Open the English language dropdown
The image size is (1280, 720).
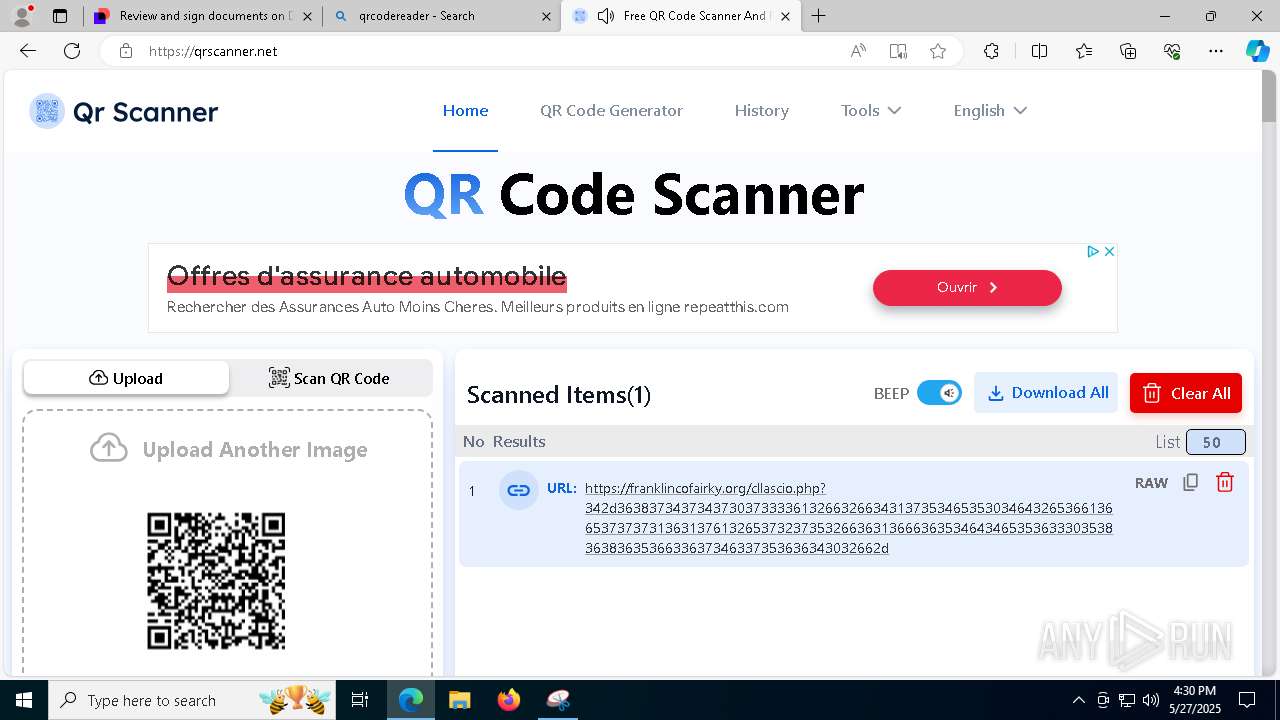[990, 111]
